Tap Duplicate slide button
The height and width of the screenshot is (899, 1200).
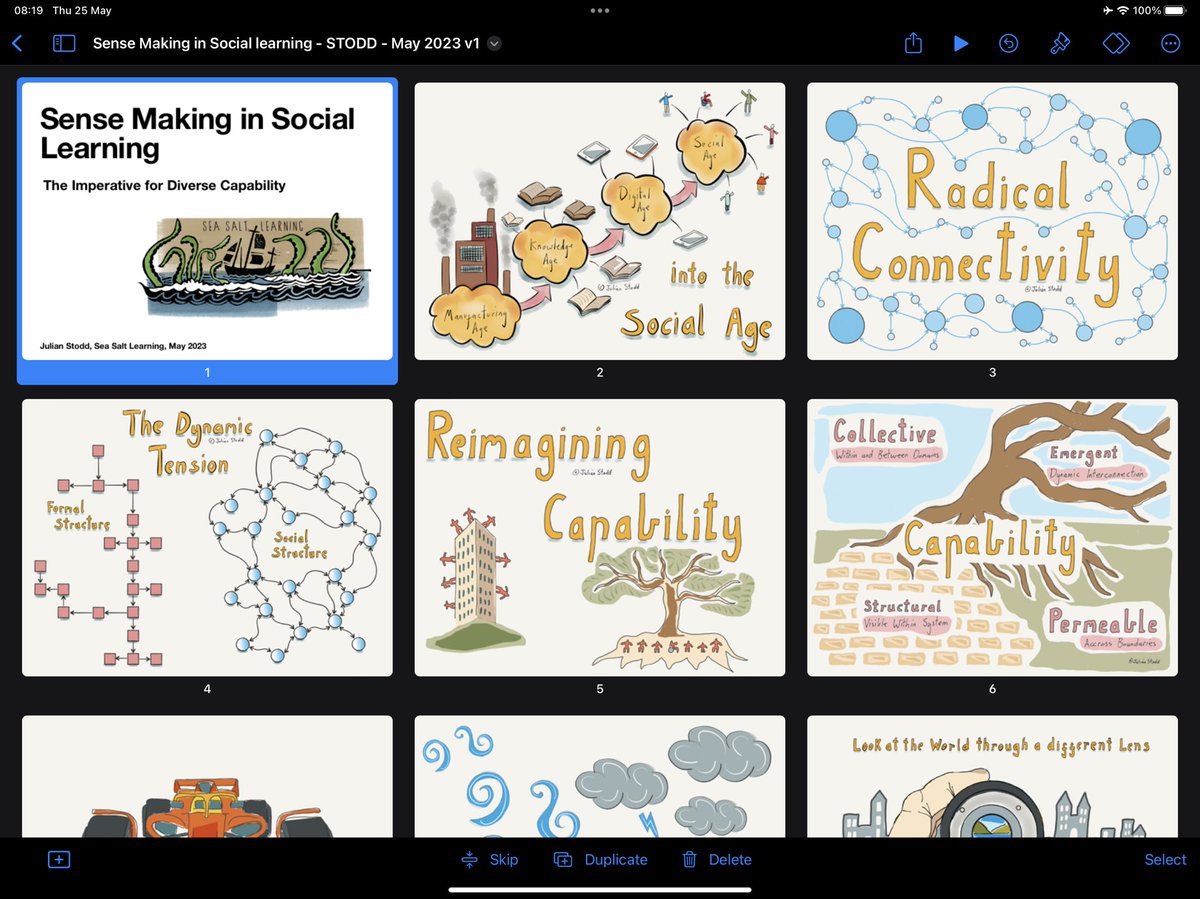(600, 860)
